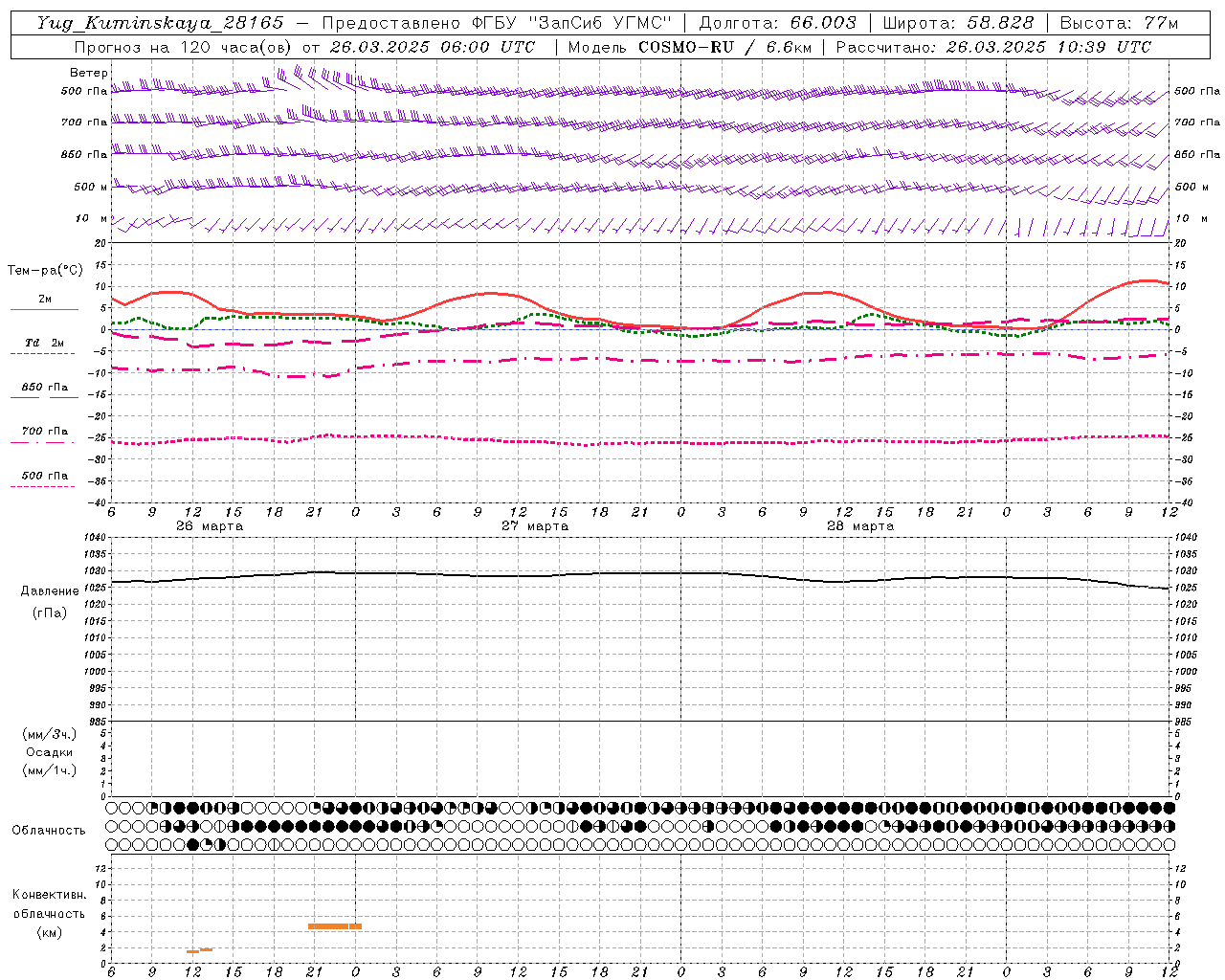Image resolution: width=1225 pixels, height=980 pixels.
Task: Click the (км) unit under convective cloudiness
Action: coord(50,932)
